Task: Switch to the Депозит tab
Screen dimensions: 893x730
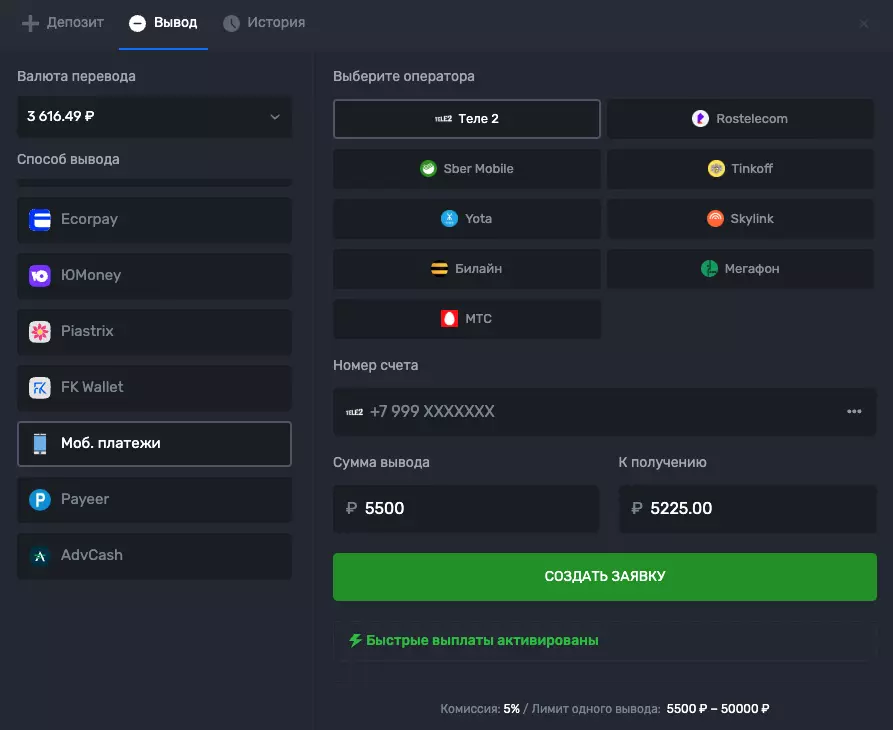Action: point(61,22)
